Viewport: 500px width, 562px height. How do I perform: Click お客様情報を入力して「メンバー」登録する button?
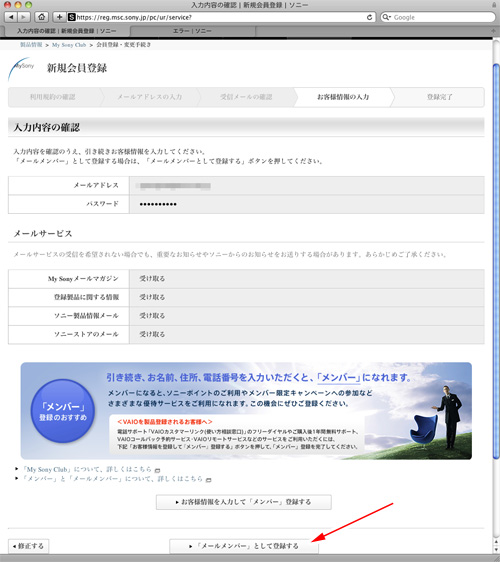pyautogui.click(x=244, y=502)
